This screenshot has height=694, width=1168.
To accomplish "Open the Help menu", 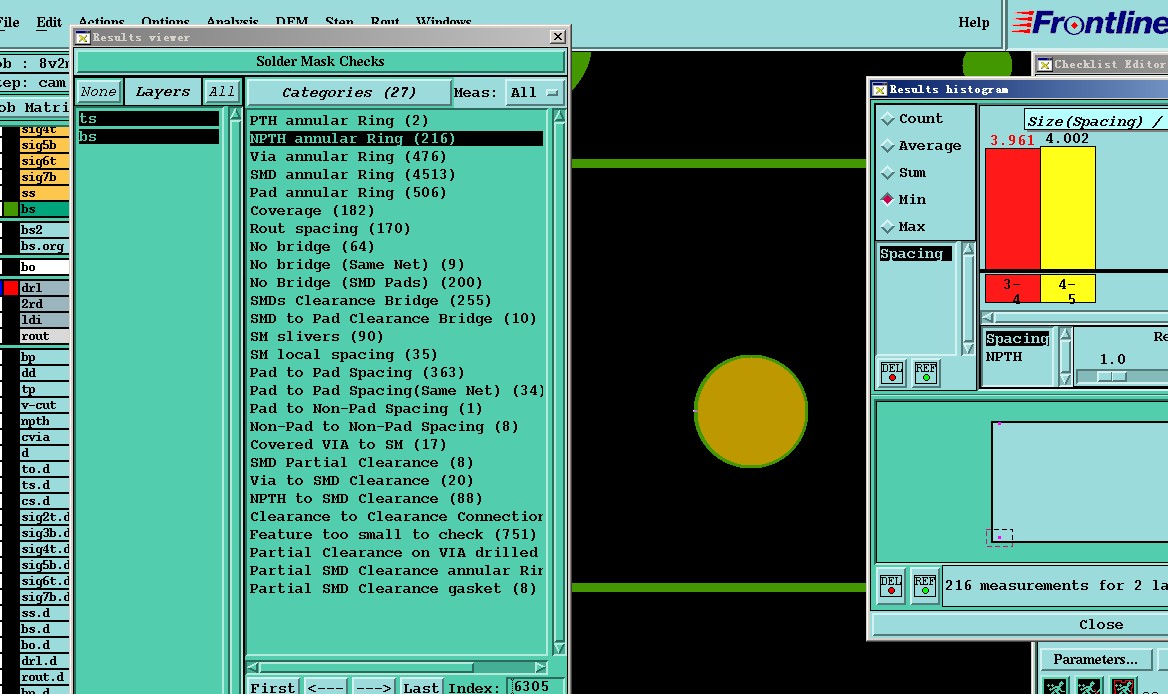I will click(x=973, y=22).
